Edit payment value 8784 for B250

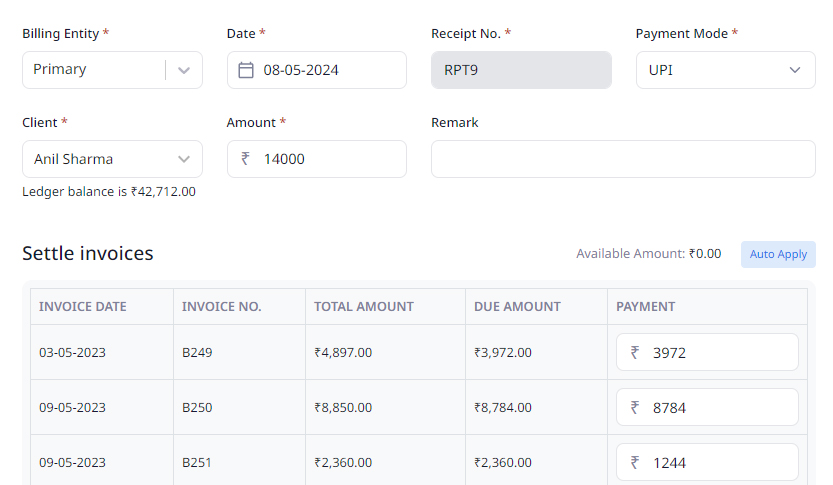coord(707,407)
